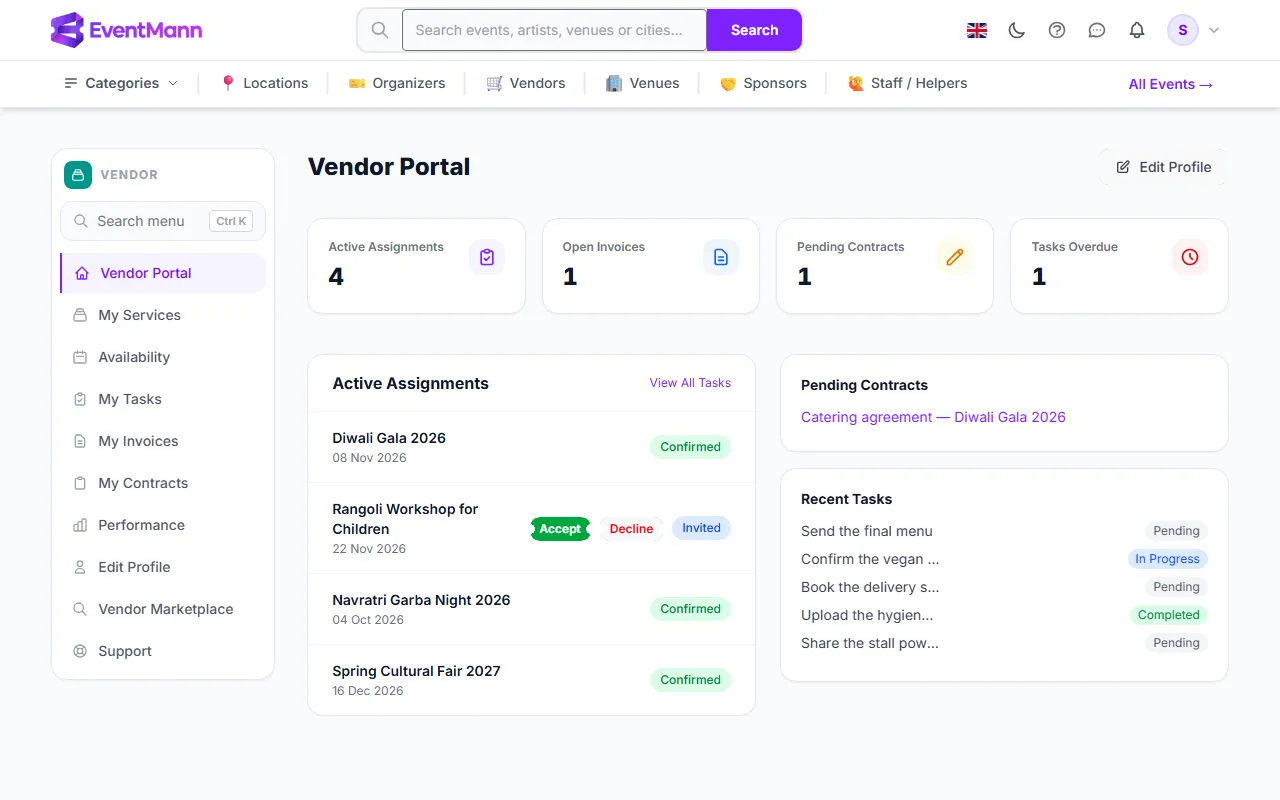Click the In Progress status badge
Viewport: 1280px width, 800px height.
click(x=1167, y=559)
